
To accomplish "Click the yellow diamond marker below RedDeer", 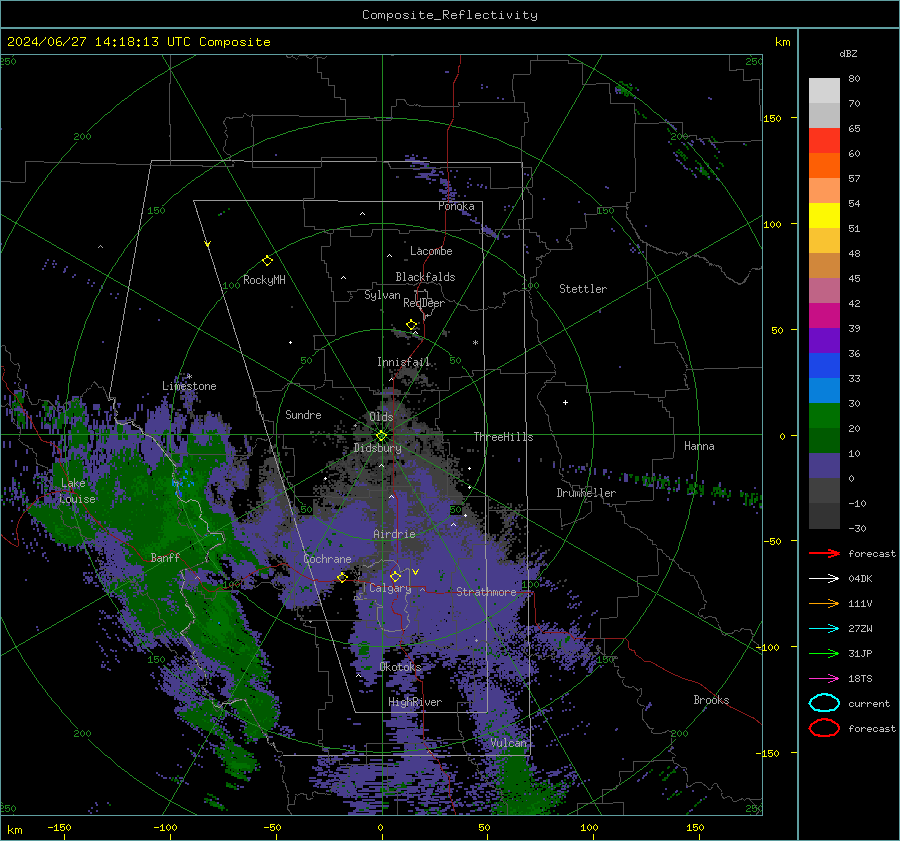I will tap(411, 325).
